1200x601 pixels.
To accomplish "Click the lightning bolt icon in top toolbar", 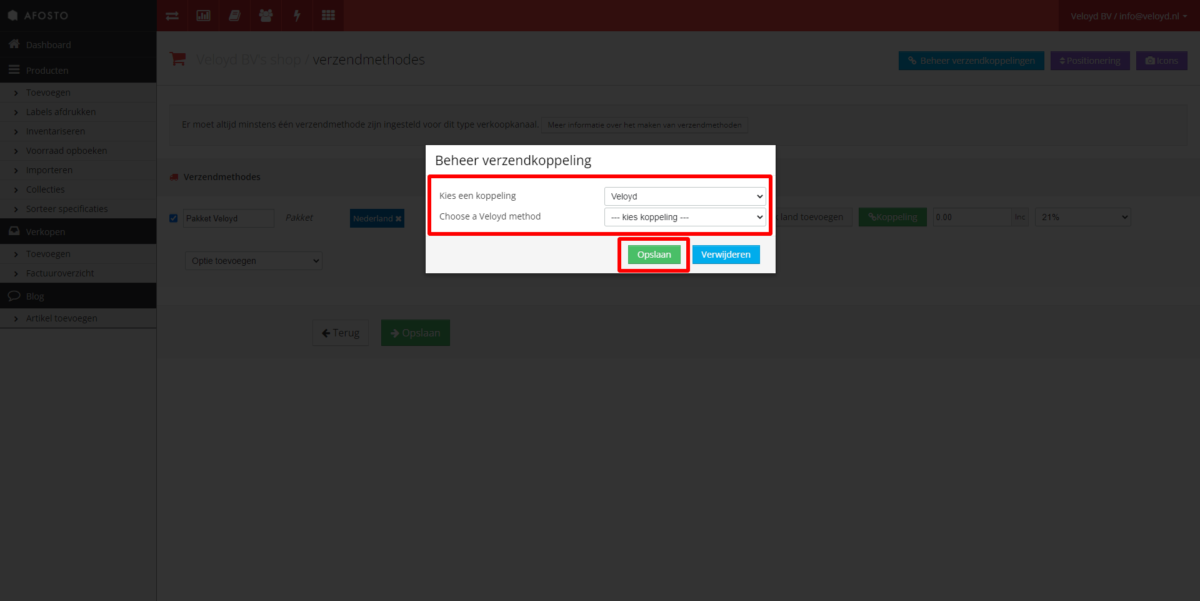I will pyautogui.click(x=296, y=15).
